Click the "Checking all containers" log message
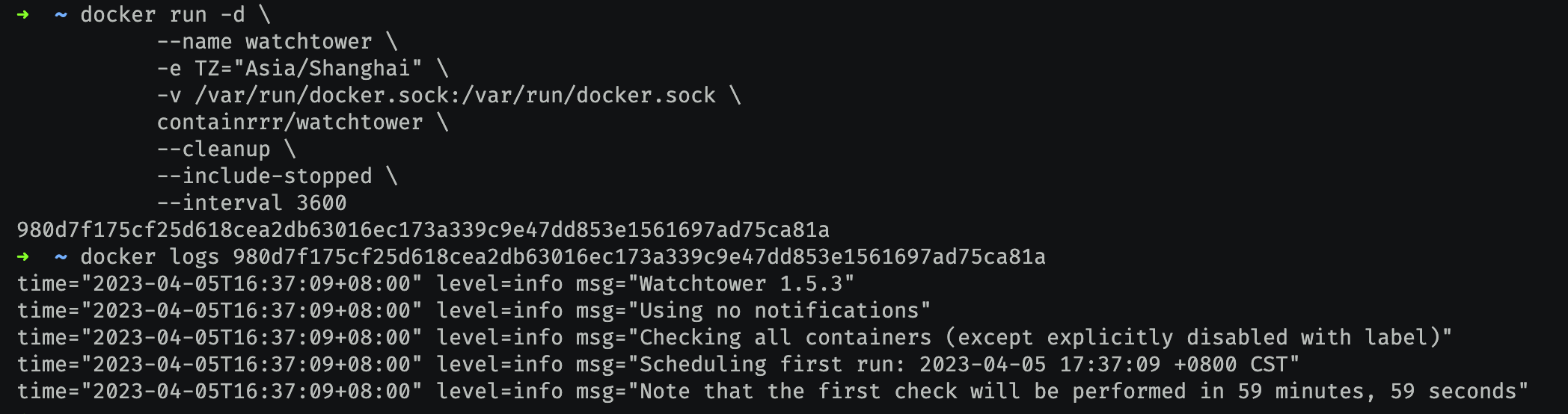Viewport: 1568px width, 414px height. 785,338
